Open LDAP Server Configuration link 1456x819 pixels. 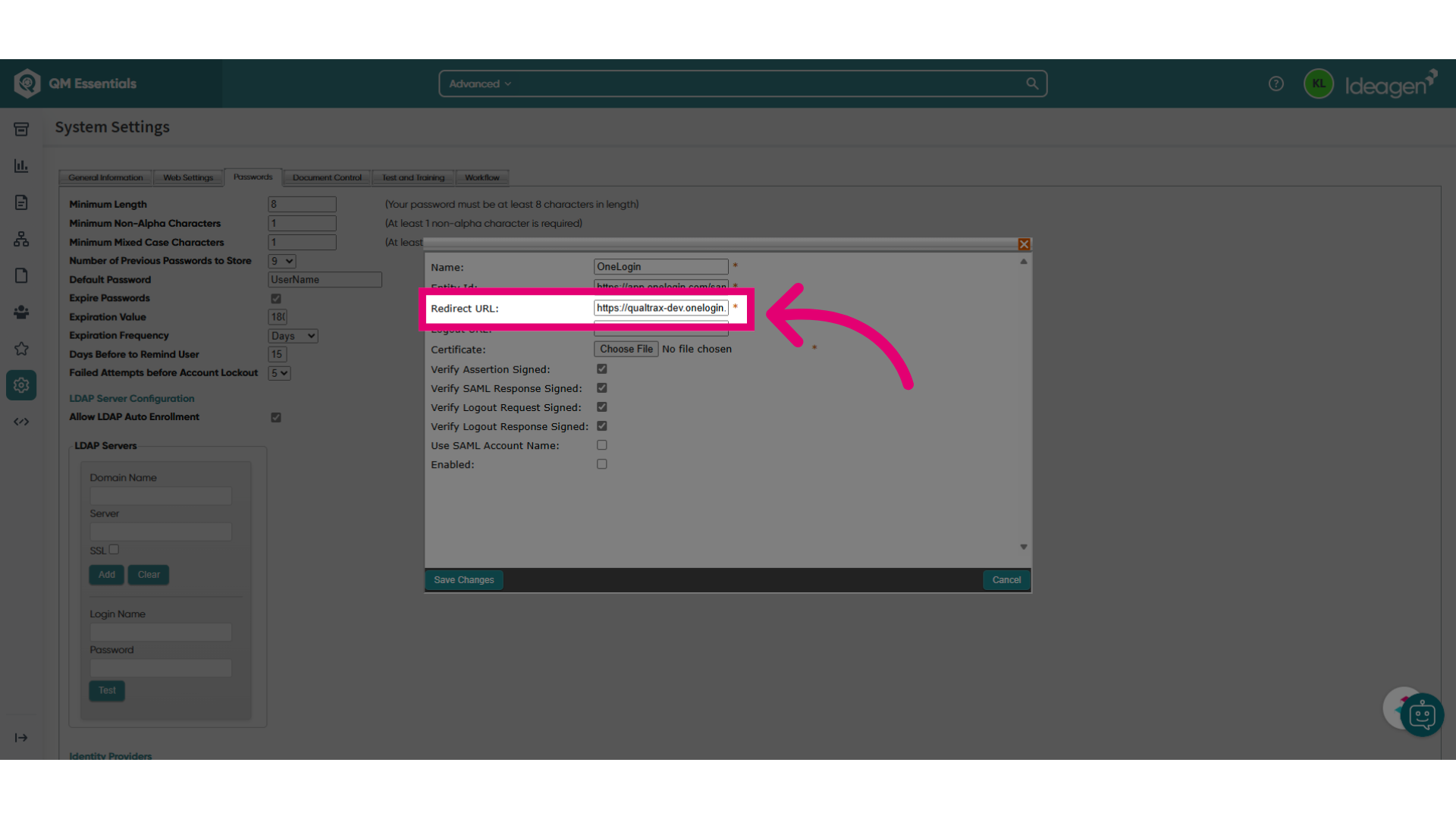(132, 398)
